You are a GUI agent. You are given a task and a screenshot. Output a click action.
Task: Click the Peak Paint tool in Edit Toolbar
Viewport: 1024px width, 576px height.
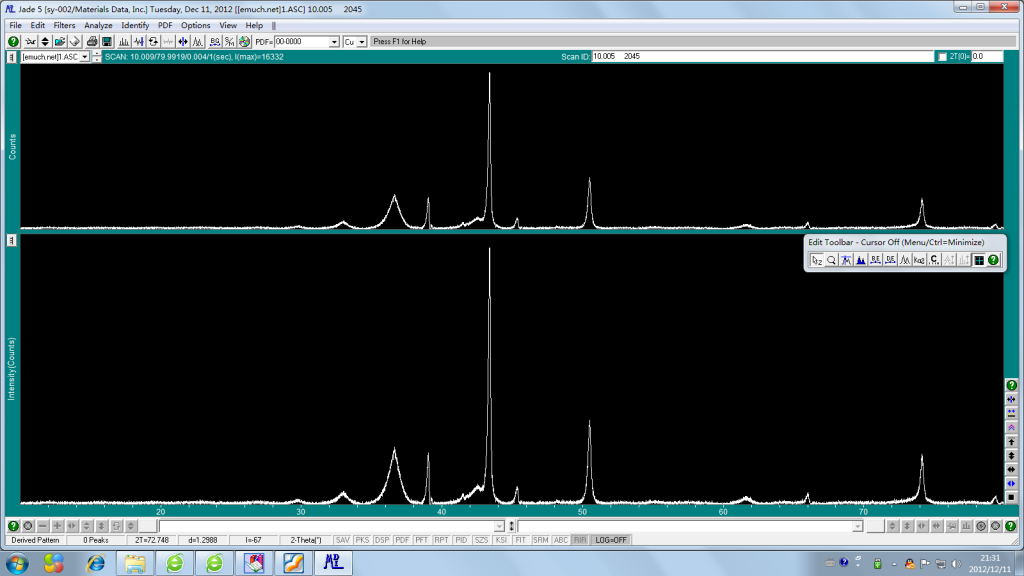tap(846, 260)
